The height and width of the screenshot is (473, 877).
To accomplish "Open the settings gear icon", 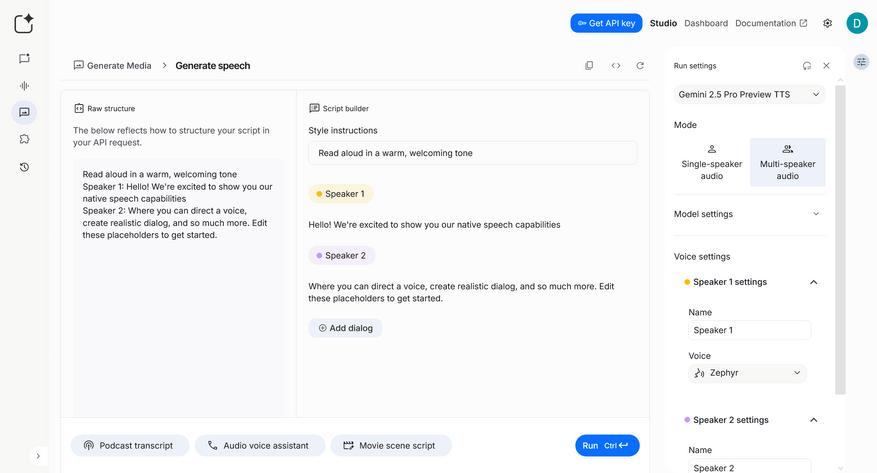I will (827, 23).
